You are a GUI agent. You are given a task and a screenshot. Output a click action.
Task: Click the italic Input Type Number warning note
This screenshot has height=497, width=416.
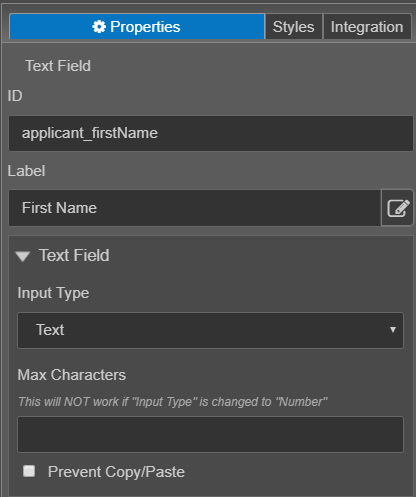[173, 402]
